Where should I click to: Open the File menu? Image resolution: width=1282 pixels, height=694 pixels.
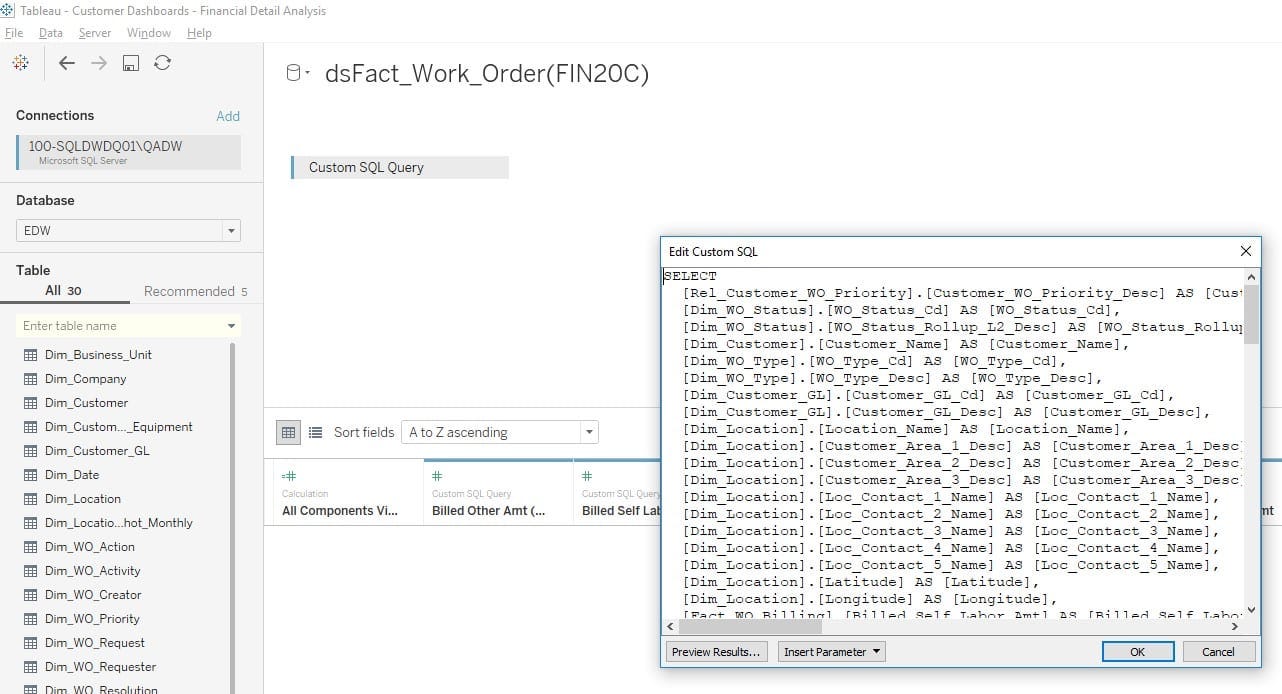click(x=14, y=33)
